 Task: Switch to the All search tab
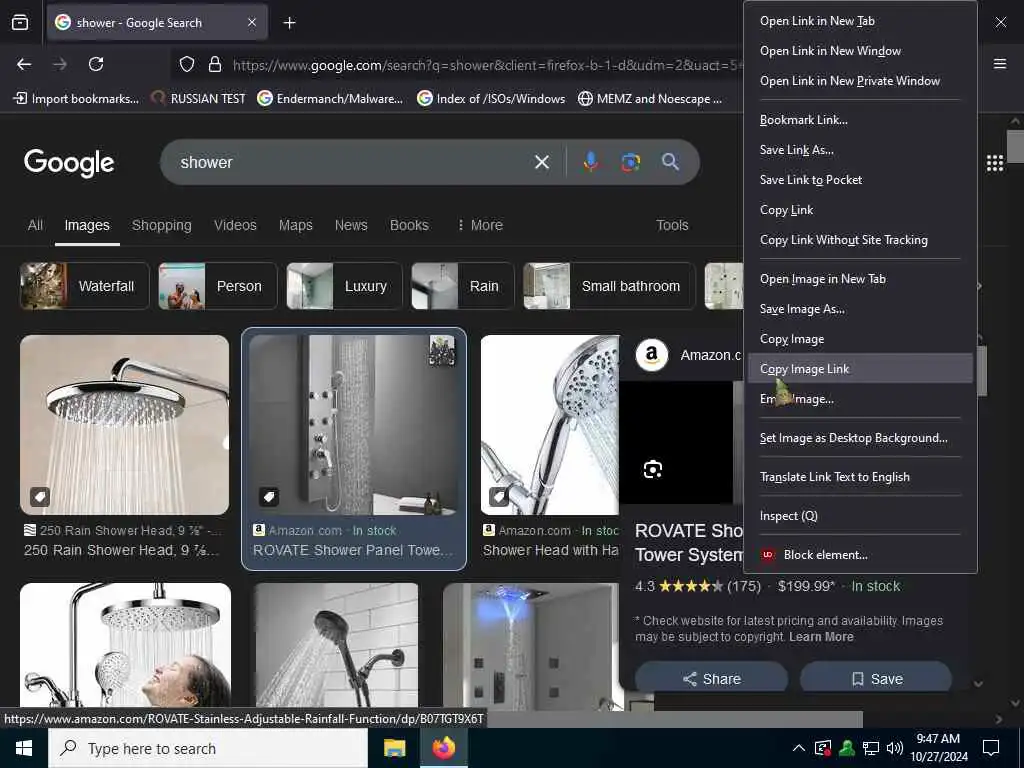[x=35, y=225]
